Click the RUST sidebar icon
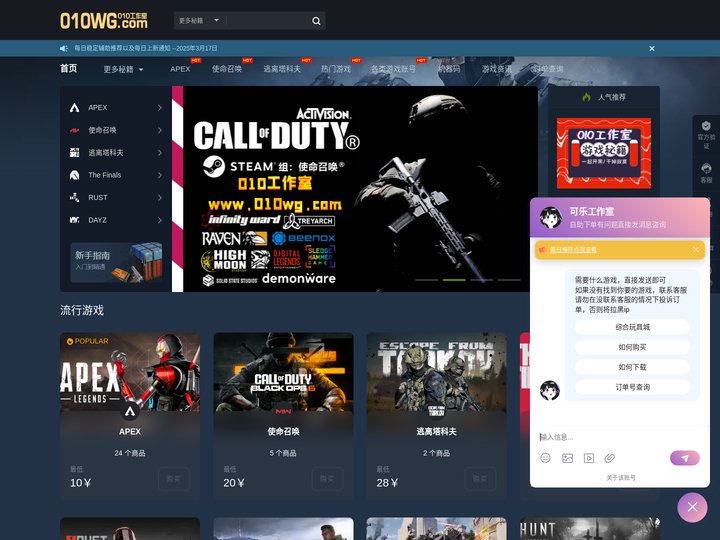The image size is (720, 540). pyautogui.click(x=74, y=197)
